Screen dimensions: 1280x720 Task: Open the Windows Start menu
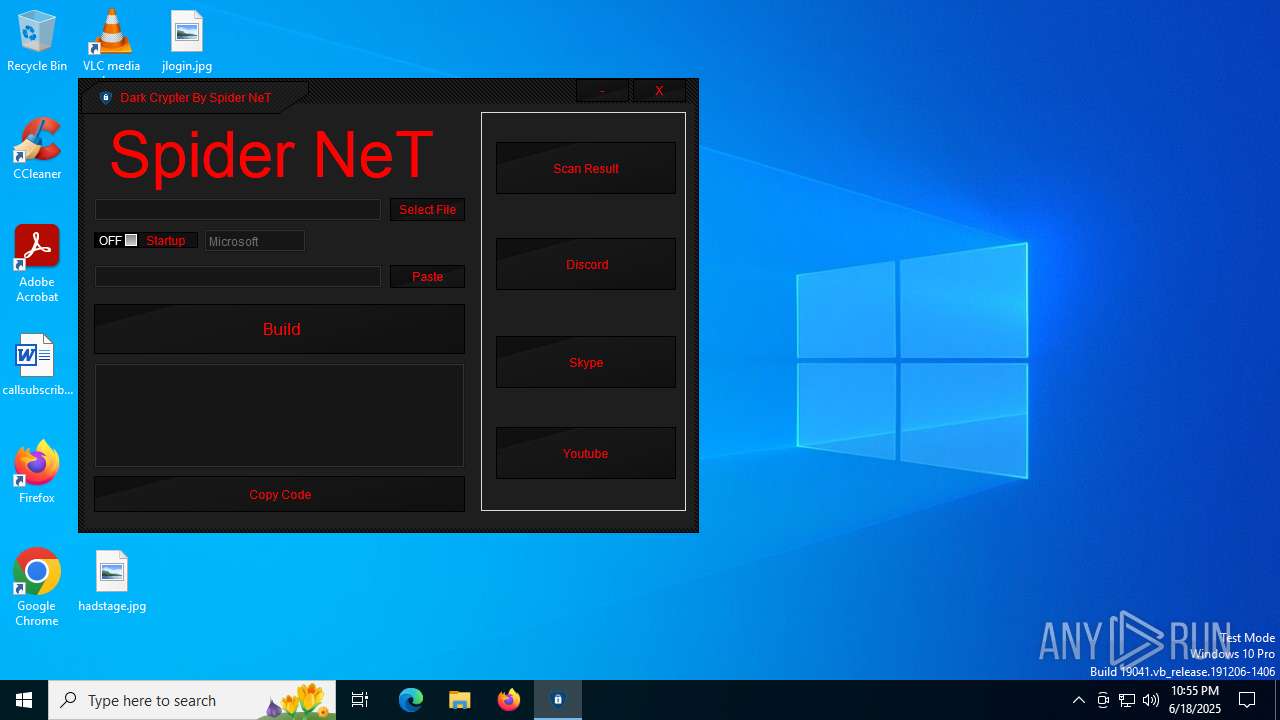tap(24, 700)
